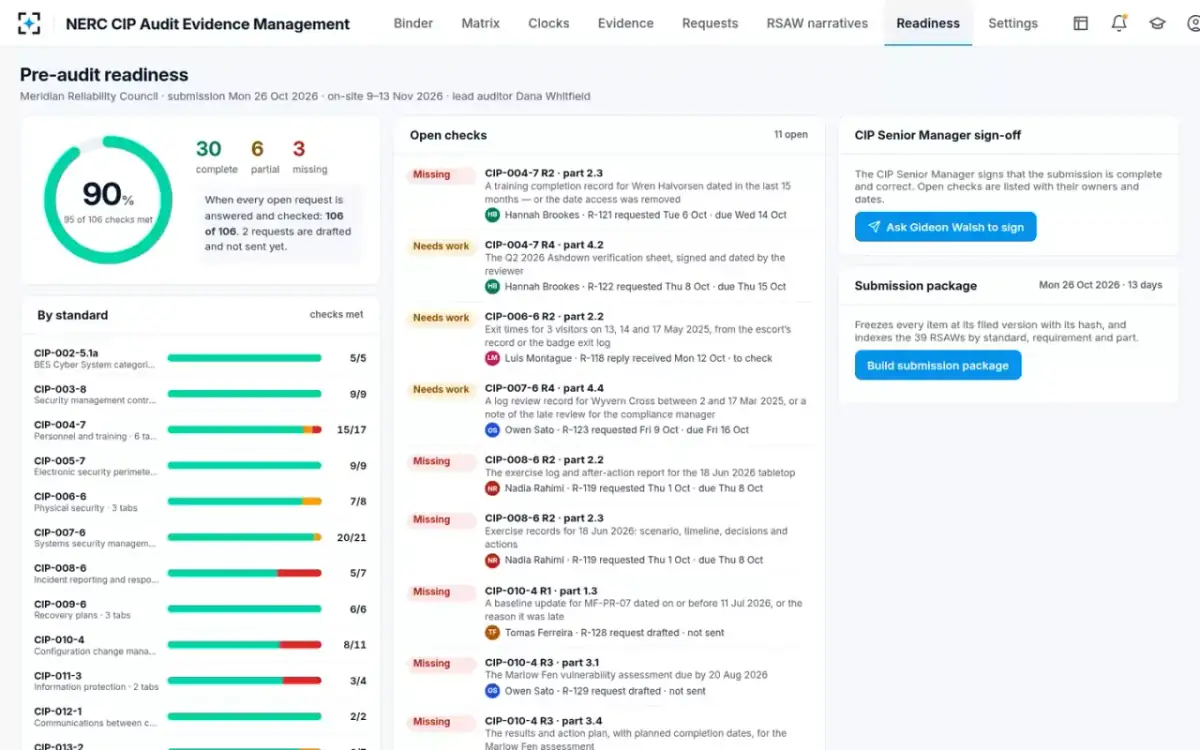
Task: Open CIP-011-3 Information protection row
Action: [200, 681]
